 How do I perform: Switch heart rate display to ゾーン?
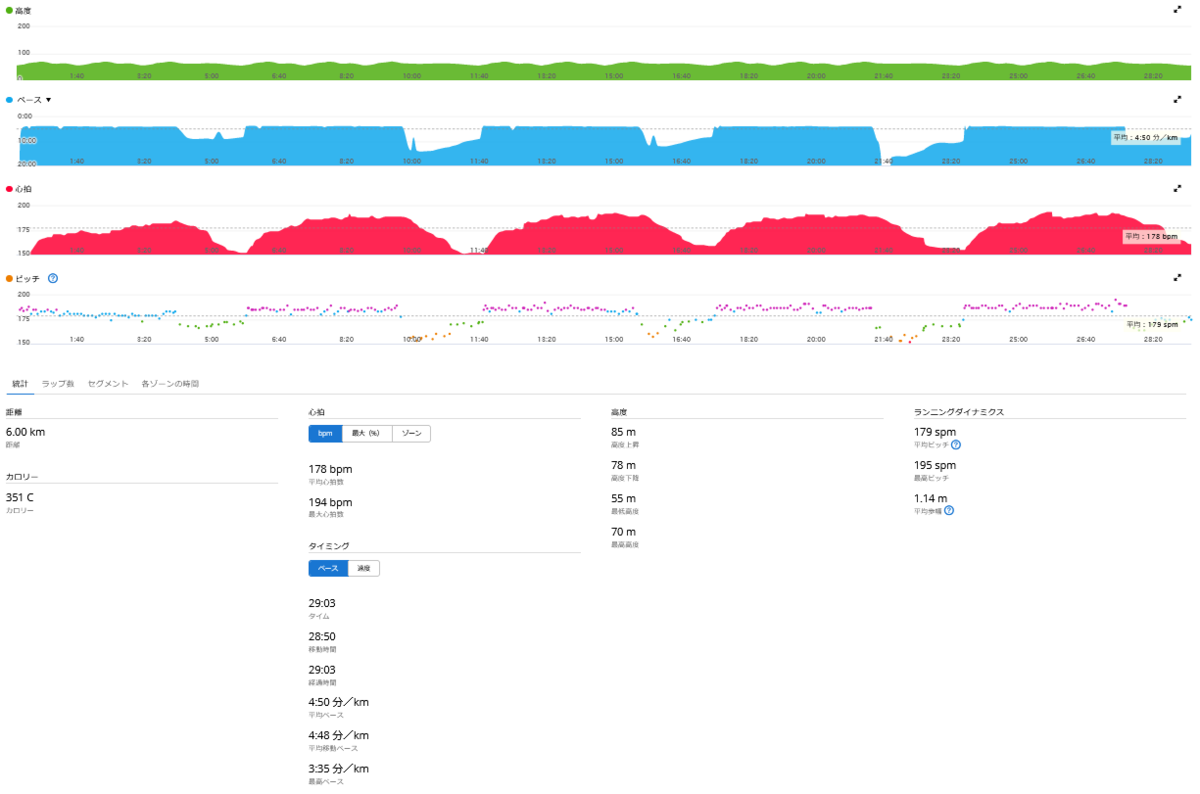[x=411, y=433]
